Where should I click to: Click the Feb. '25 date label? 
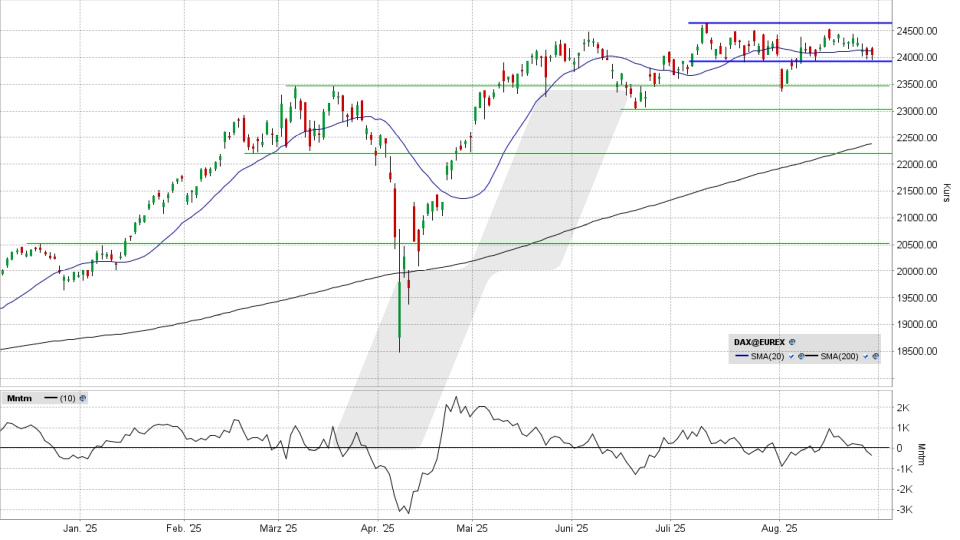[x=184, y=528]
